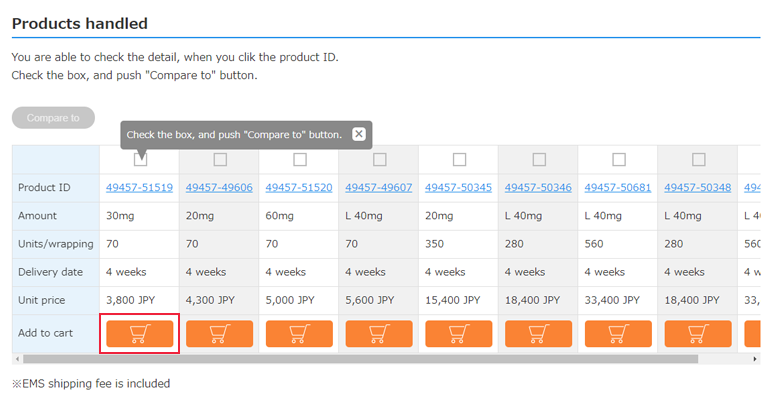Screen dimensions: 776x403
Task: Close the Compare to tooltip
Action: (x=359, y=134)
